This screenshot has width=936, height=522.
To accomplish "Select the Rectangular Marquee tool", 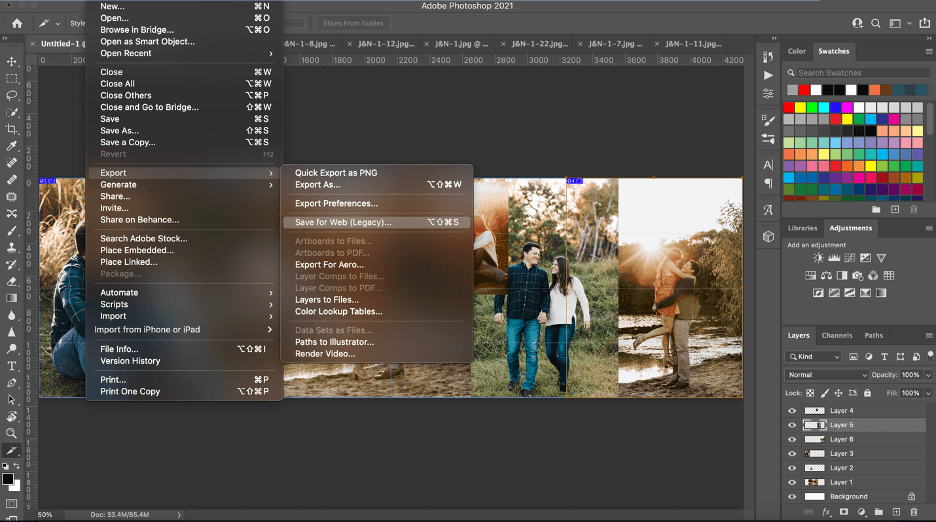I will point(11,78).
